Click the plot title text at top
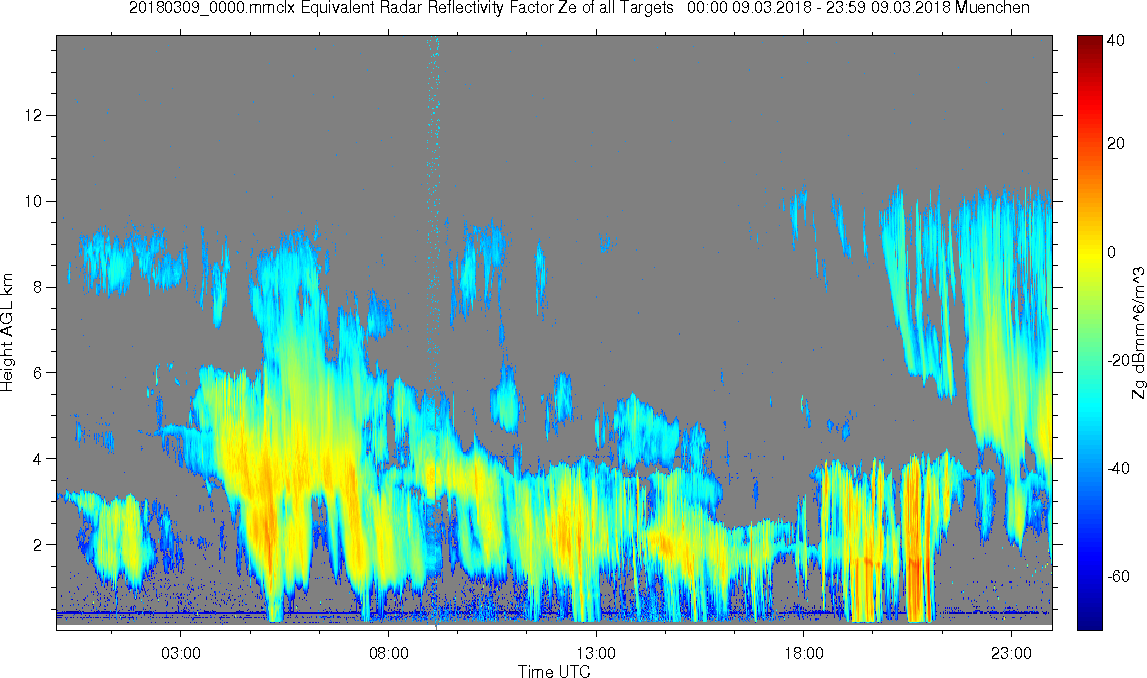Viewport: 1147px width, 678px height. [579, 8]
